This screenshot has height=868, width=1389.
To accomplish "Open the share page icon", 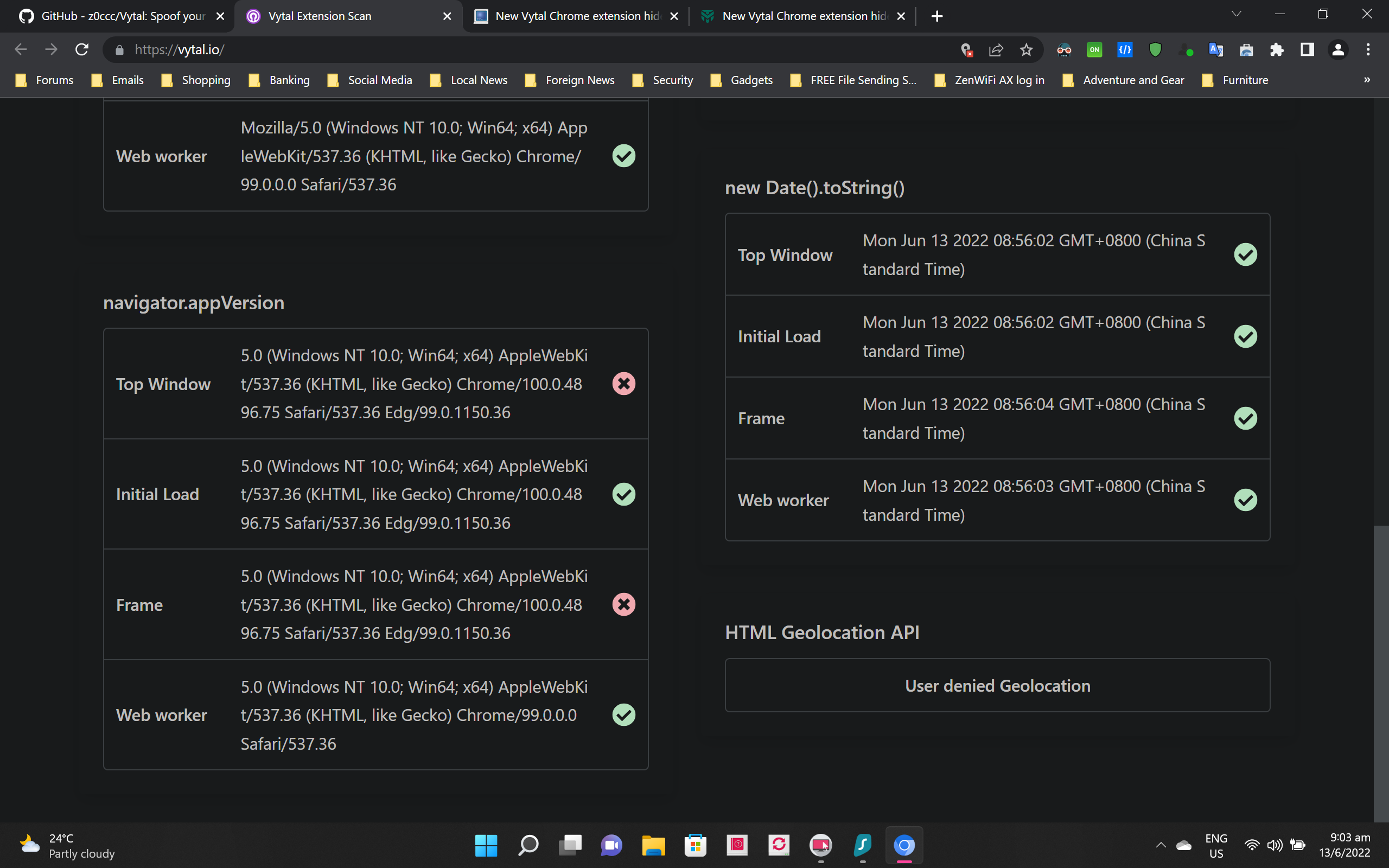I will click(x=996, y=50).
